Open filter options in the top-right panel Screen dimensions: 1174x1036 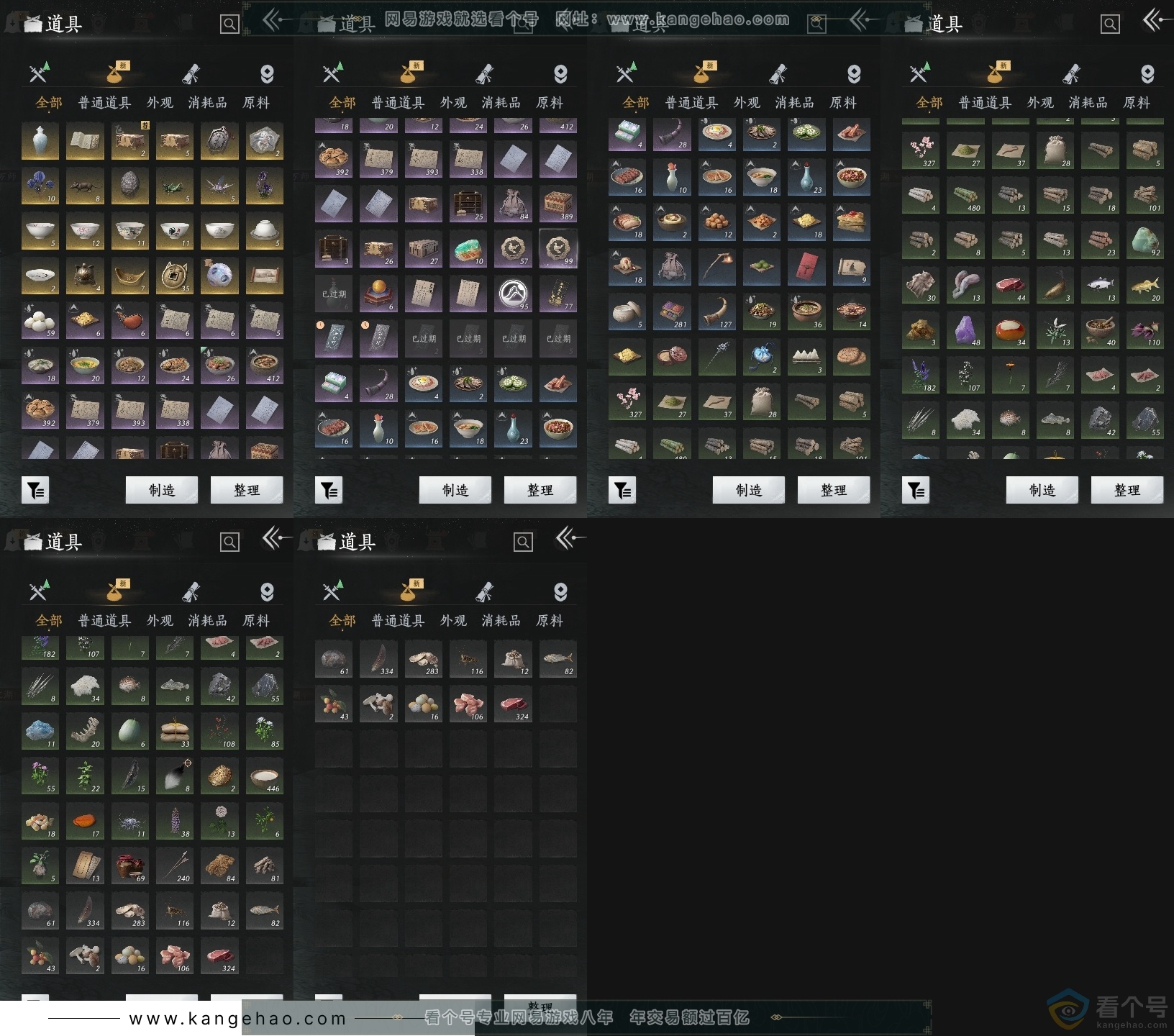click(x=916, y=491)
